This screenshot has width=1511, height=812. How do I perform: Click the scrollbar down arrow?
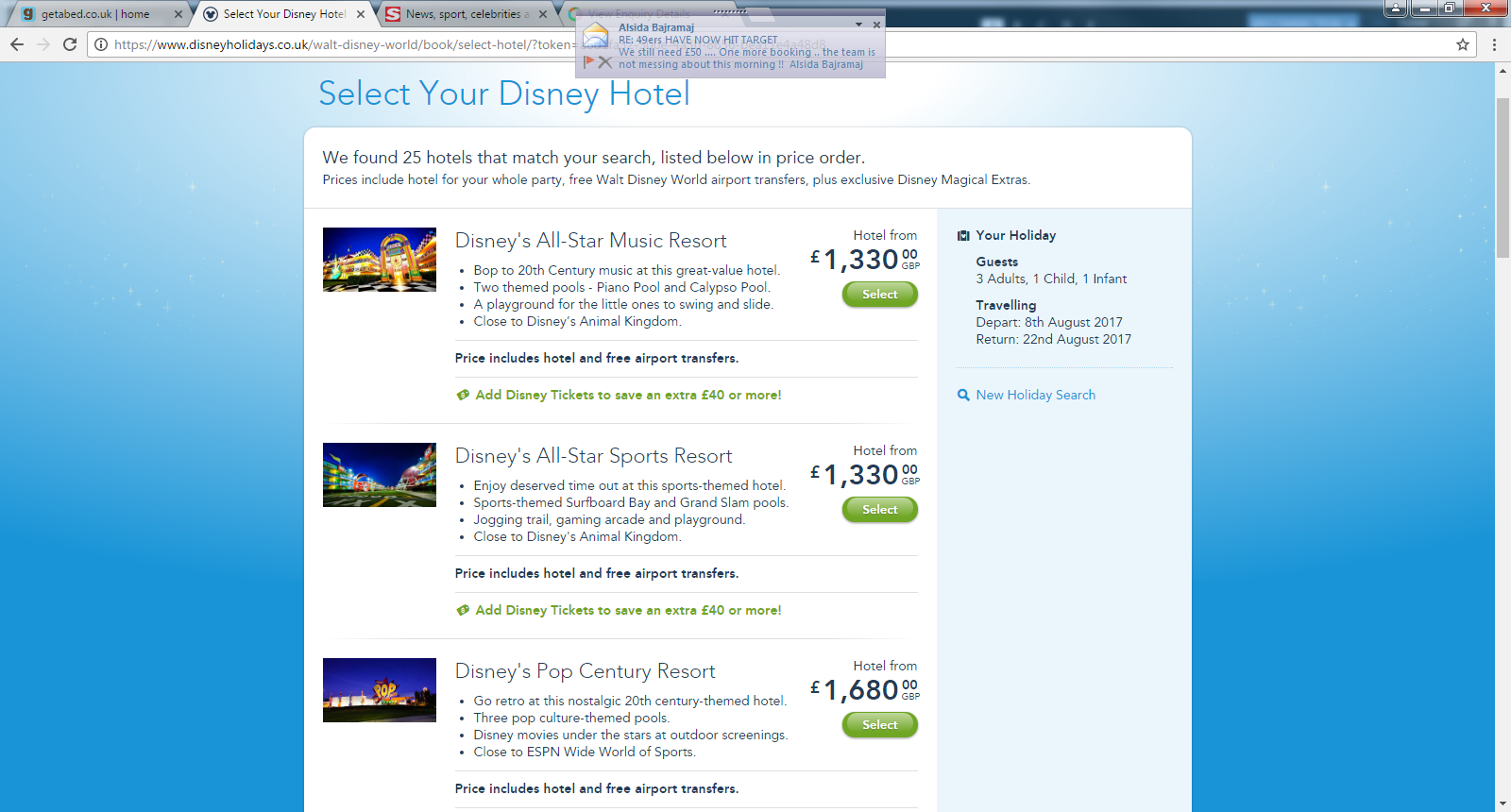pos(1503,804)
